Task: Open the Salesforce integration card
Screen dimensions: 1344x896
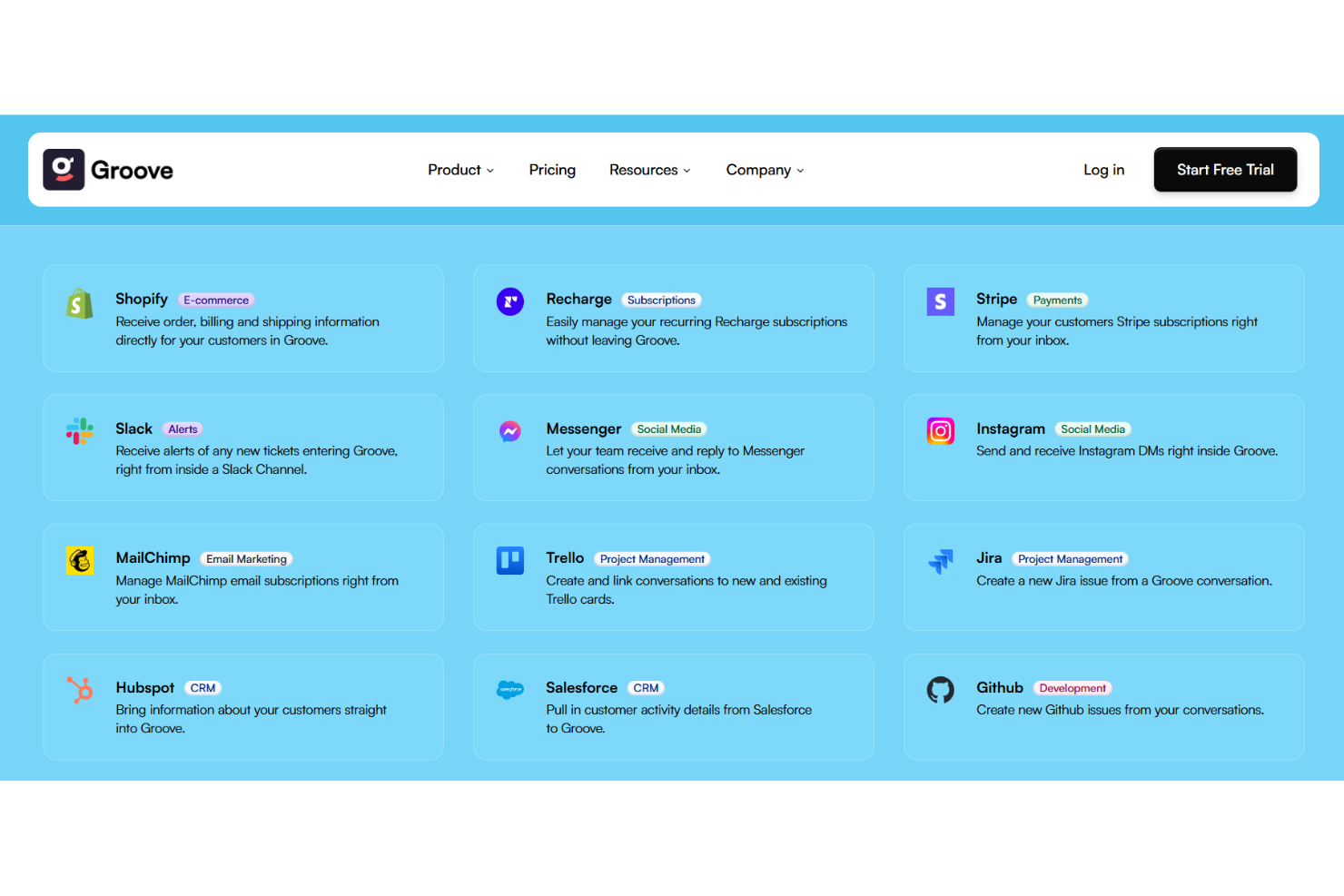Action: pyautogui.click(x=672, y=706)
